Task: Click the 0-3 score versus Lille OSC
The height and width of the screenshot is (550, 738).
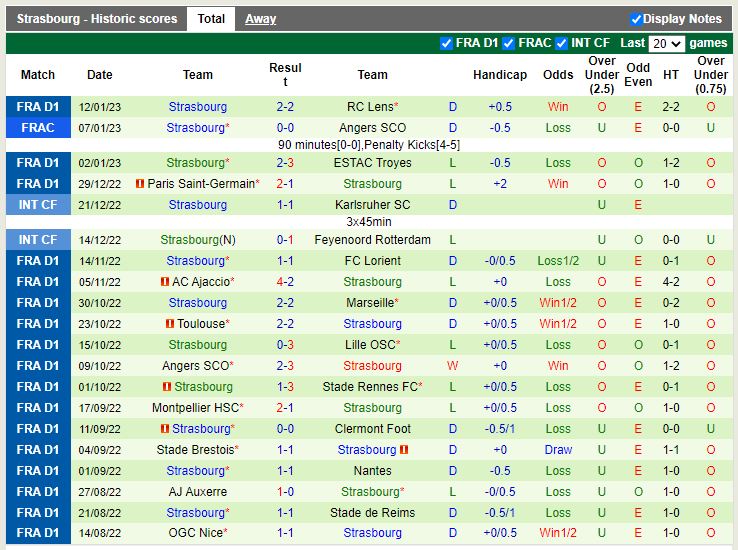Action: tap(285, 345)
